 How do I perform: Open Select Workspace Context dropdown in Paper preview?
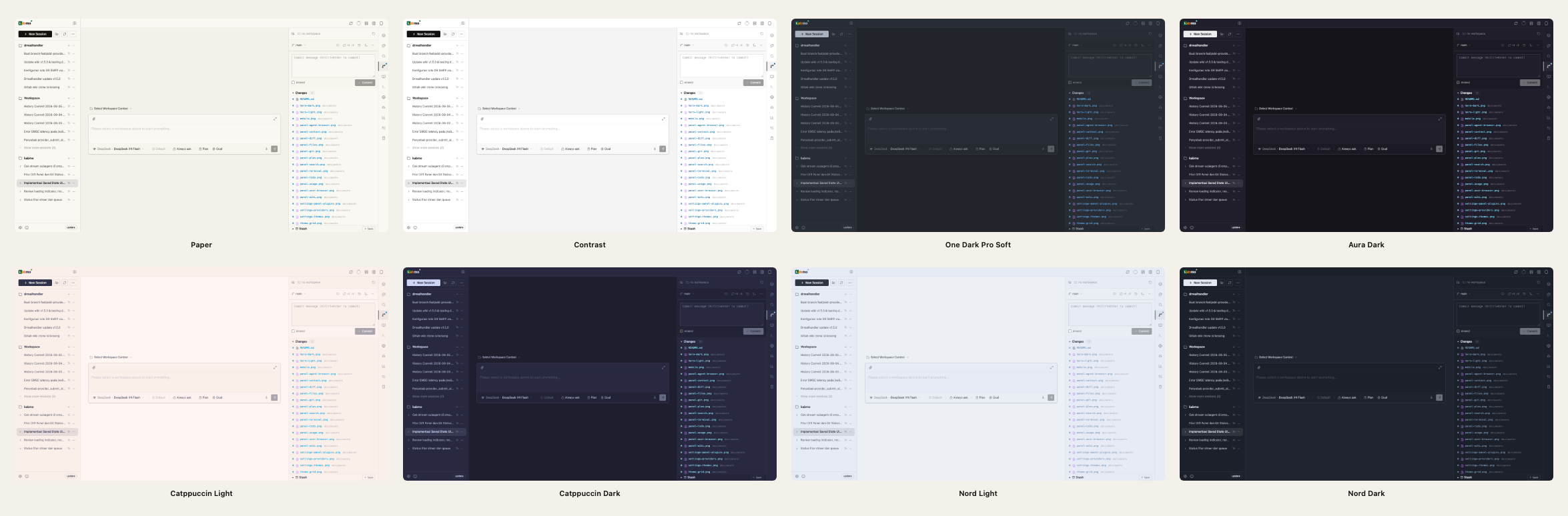[x=111, y=109]
